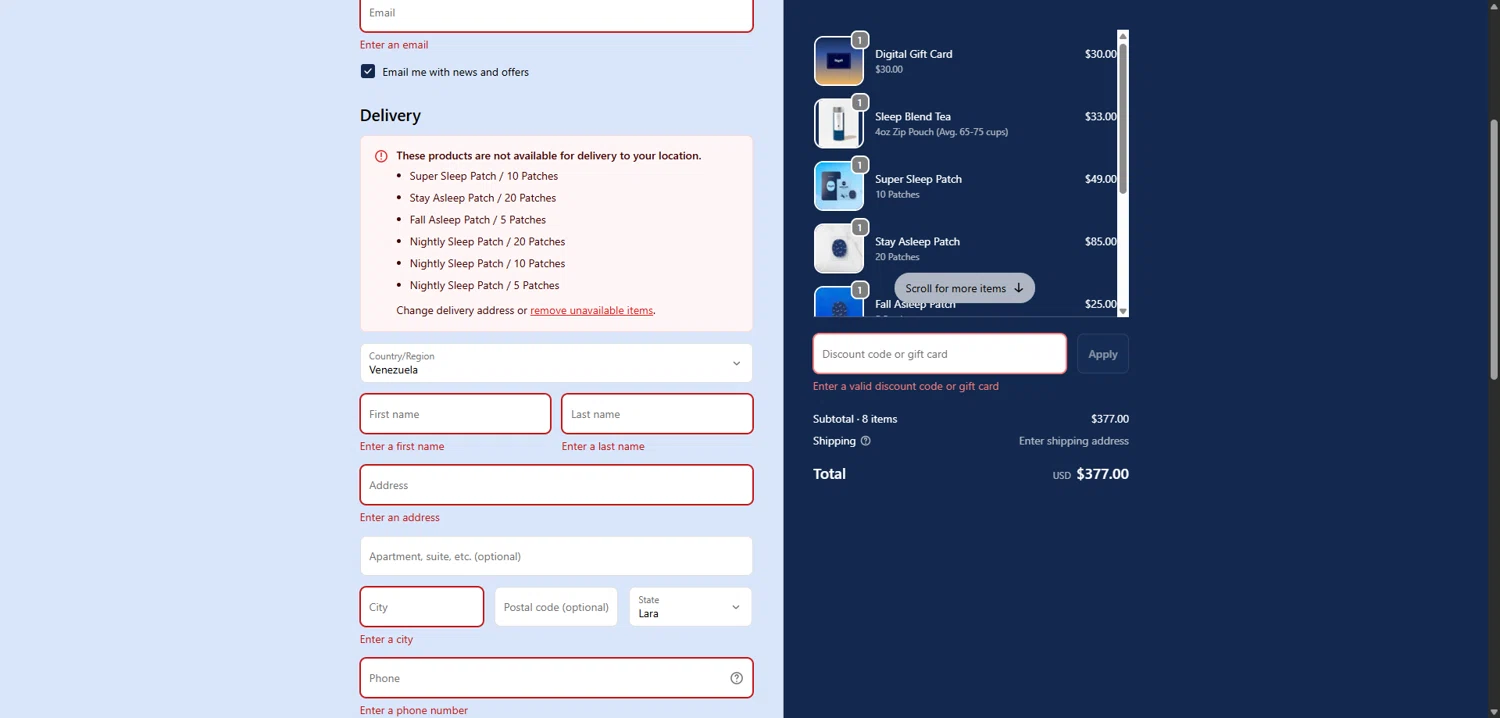Click the Stay Asleep Patch thumbnail

pyautogui.click(x=839, y=248)
